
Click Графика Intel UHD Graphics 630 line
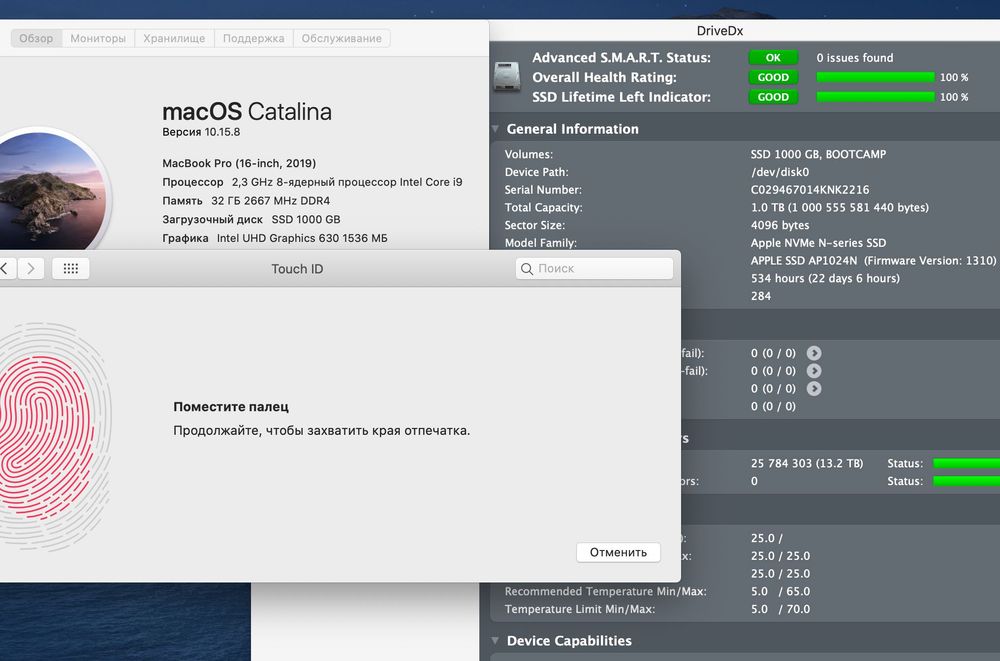[x=275, y=238]
